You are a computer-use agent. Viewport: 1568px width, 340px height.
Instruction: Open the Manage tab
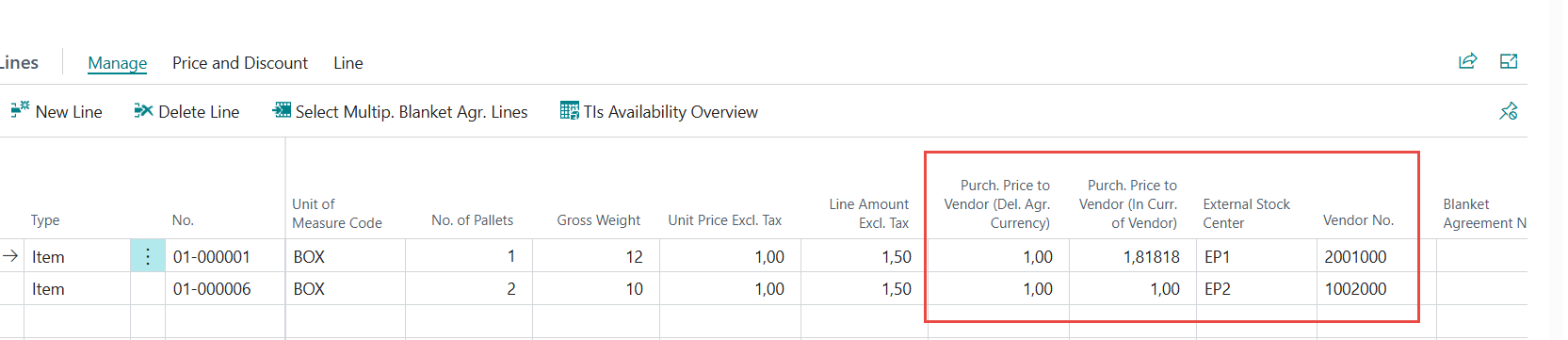click(x=118, y=63)
